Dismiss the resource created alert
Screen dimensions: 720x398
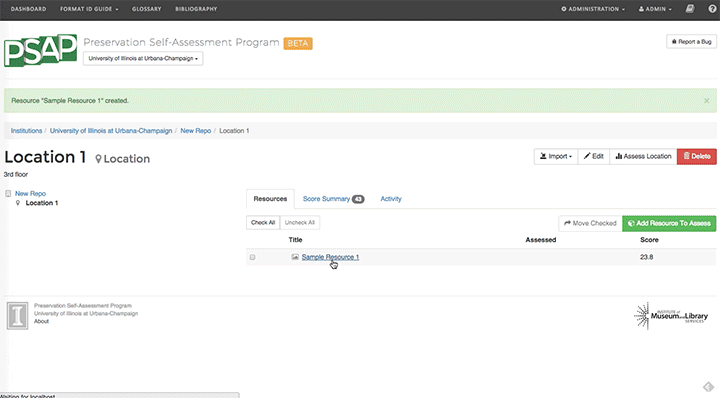point(707,101)
